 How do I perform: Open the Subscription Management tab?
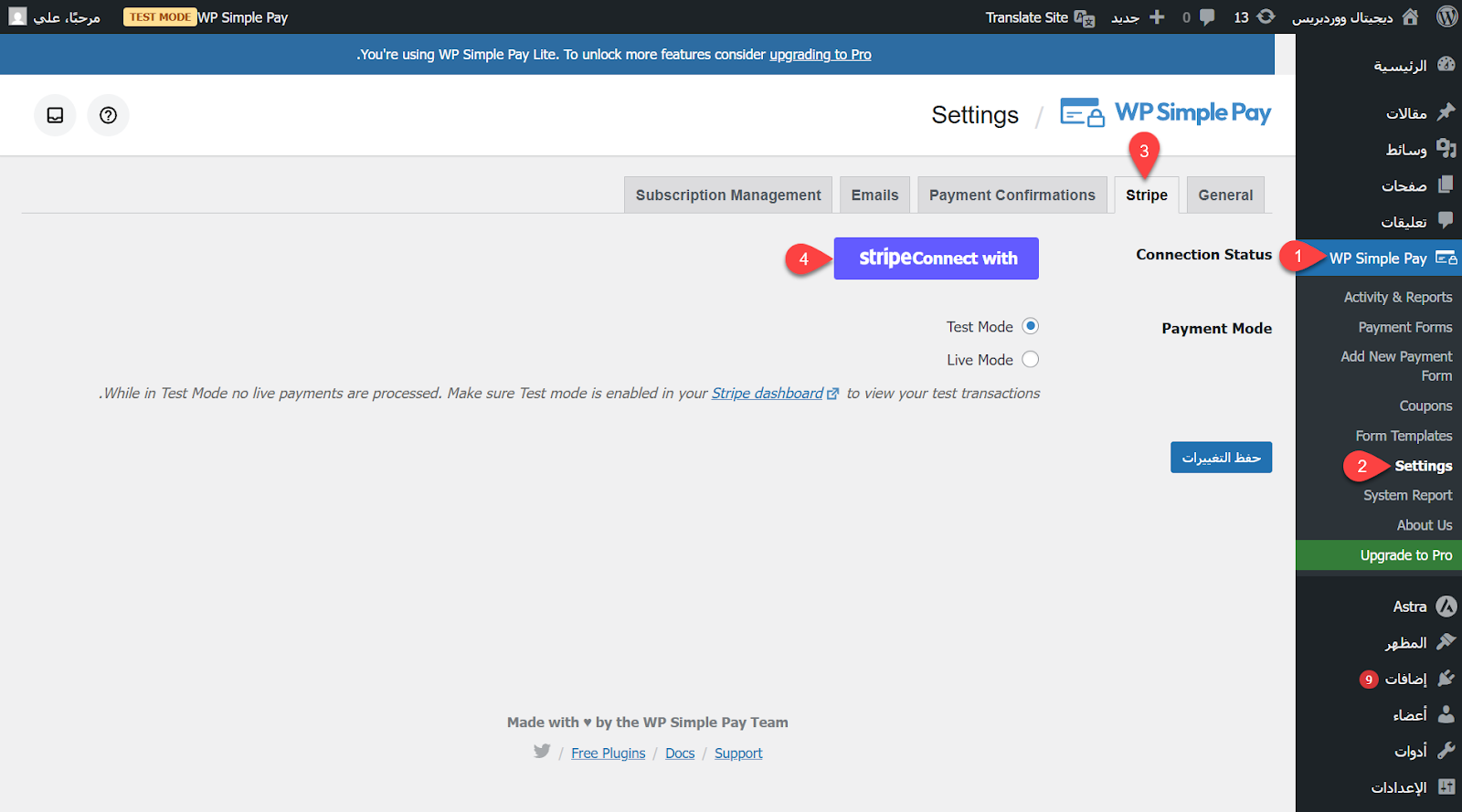728,195
